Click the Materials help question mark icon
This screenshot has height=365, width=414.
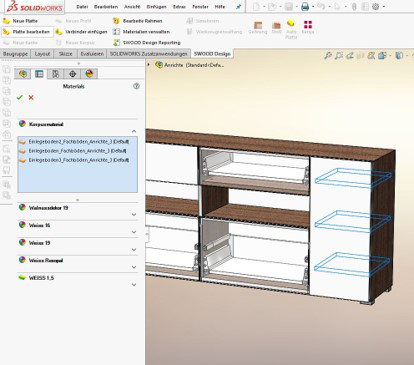click(136, 86)
